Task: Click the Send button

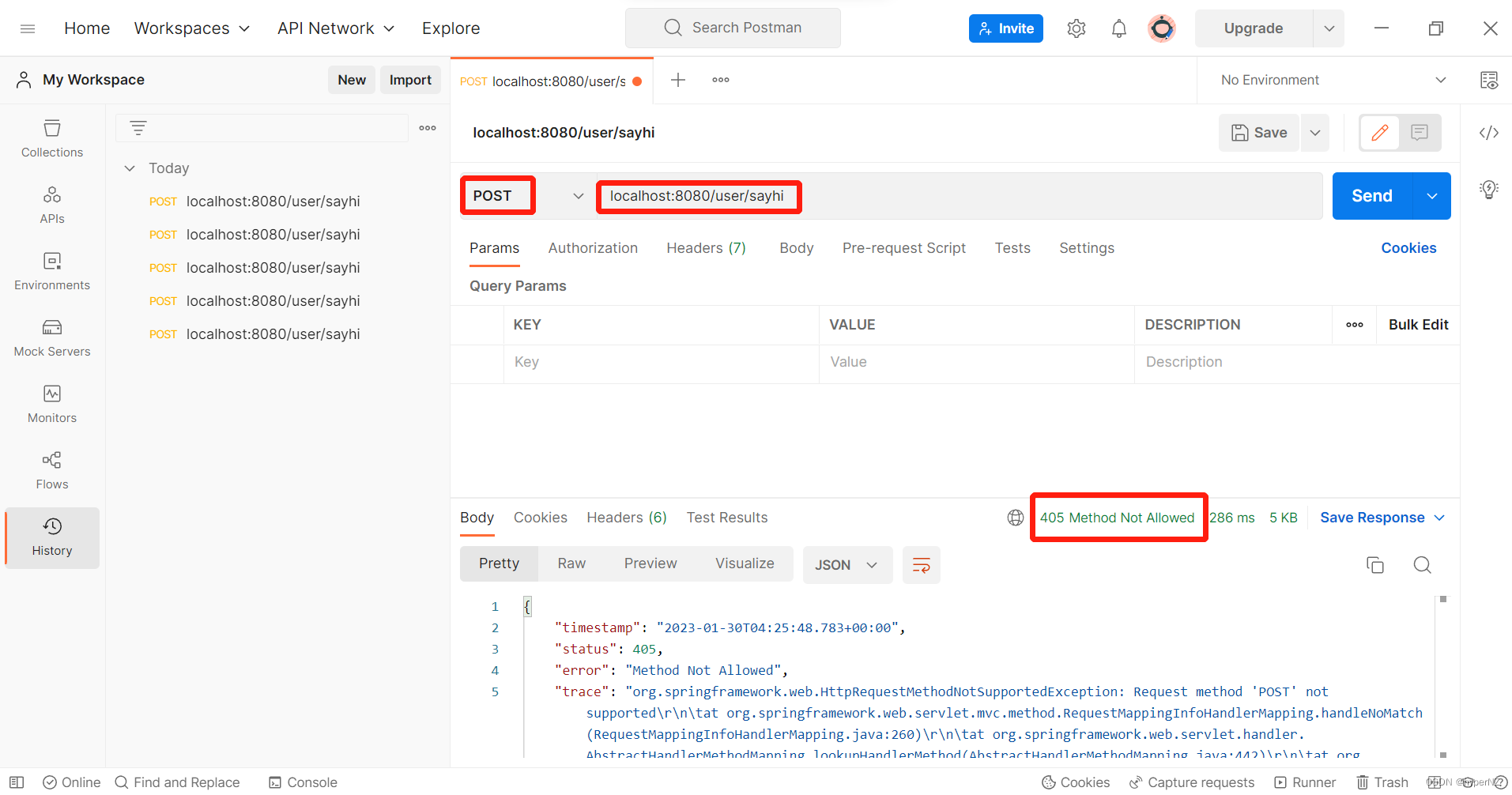Action: click(1372, 196)
